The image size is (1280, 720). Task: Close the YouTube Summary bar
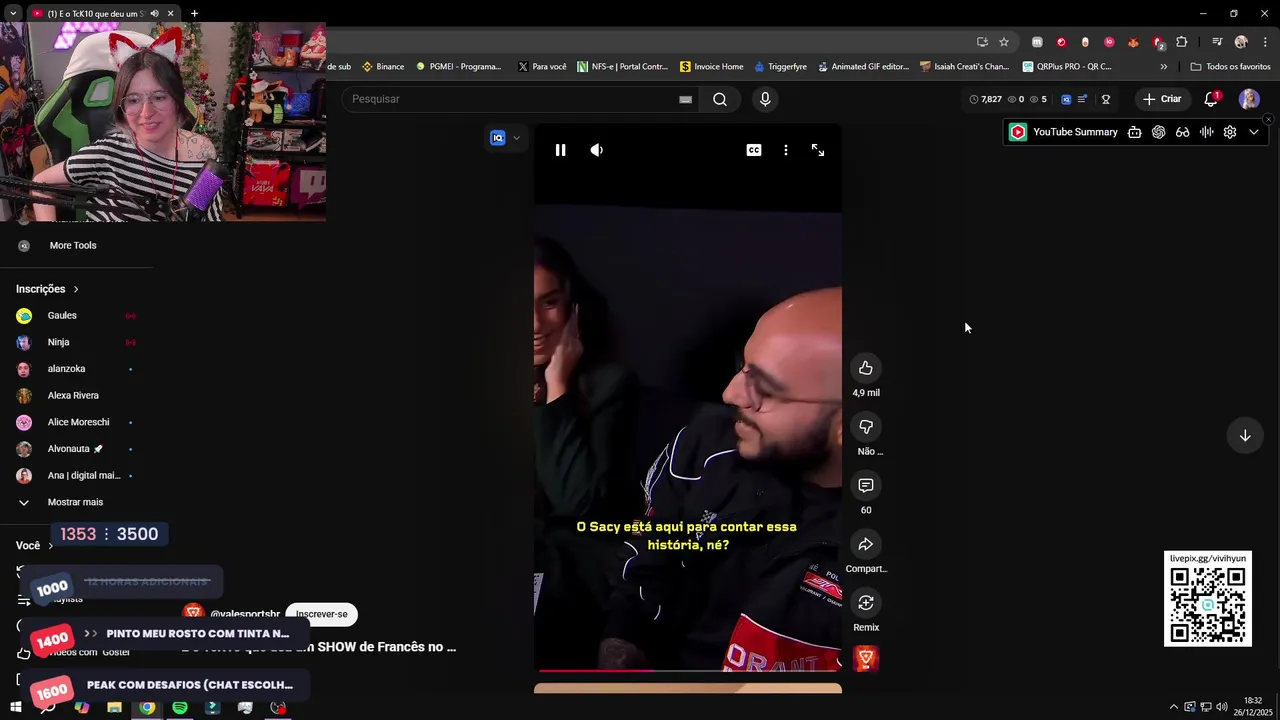(x=1268, y=119)
